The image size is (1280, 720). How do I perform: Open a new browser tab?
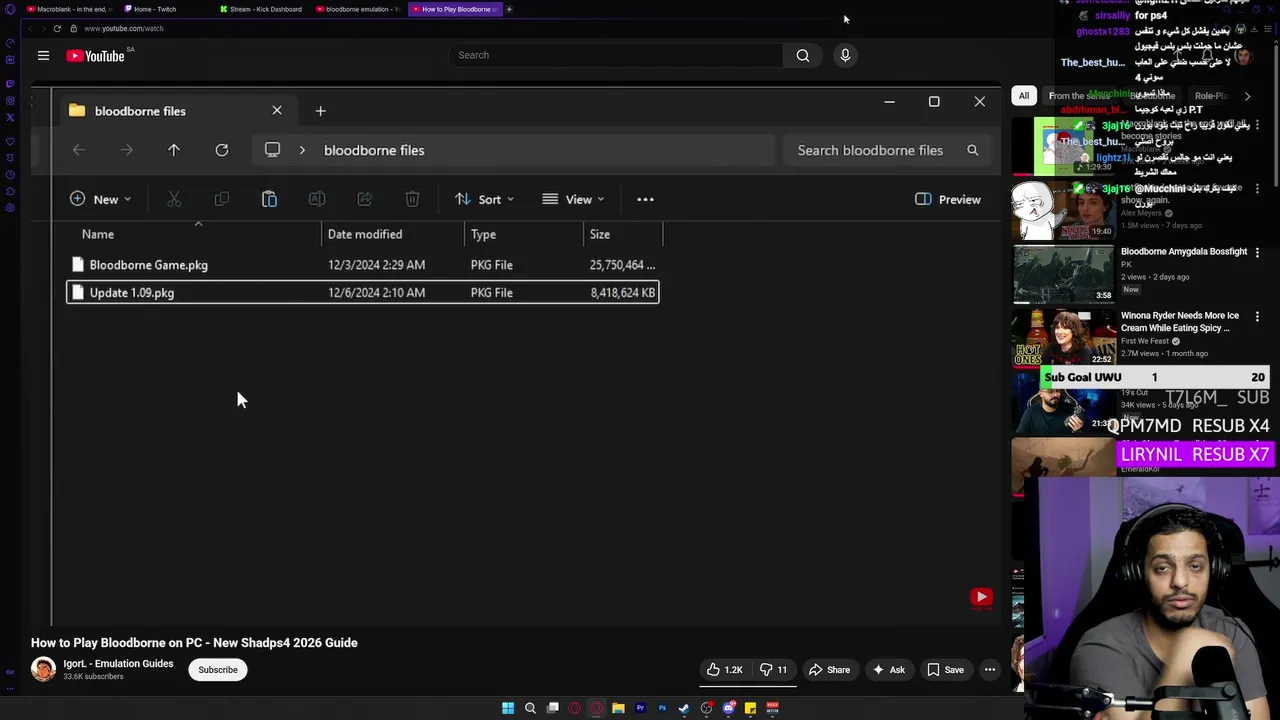509,9
